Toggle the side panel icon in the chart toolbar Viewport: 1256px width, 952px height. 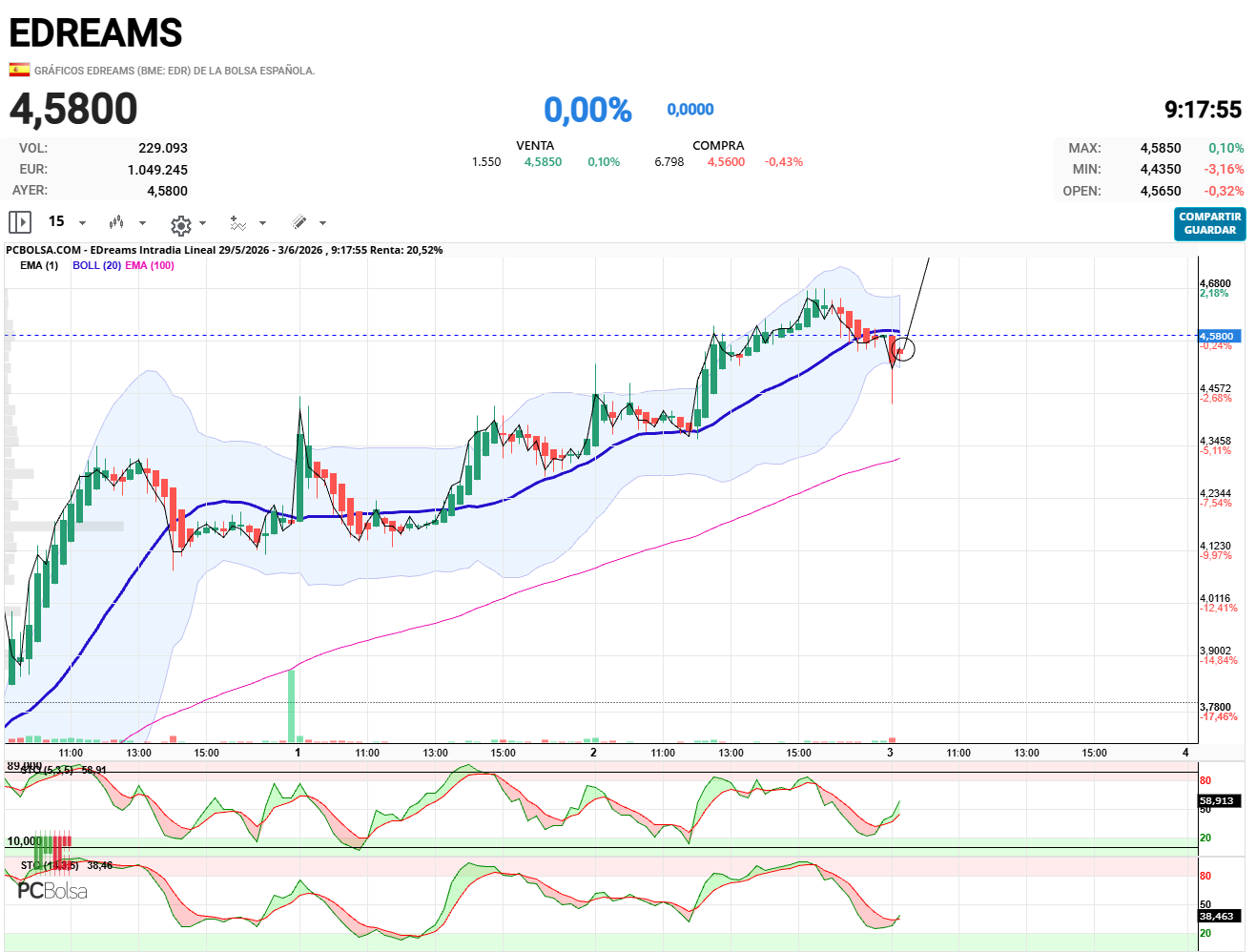(20, 222)
